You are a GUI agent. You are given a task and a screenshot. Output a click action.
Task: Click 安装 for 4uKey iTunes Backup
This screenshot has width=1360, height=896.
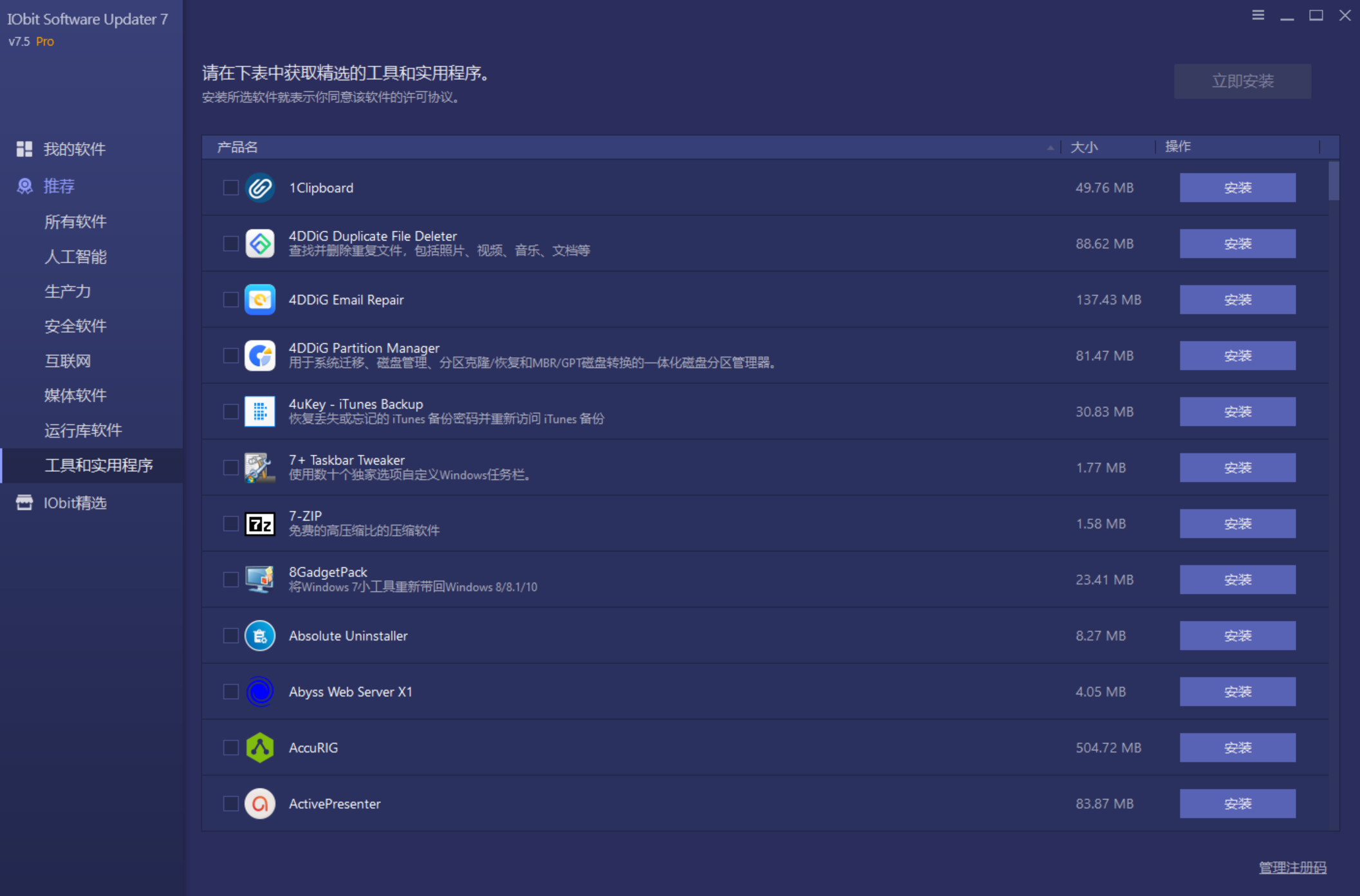coord(1238,412)
